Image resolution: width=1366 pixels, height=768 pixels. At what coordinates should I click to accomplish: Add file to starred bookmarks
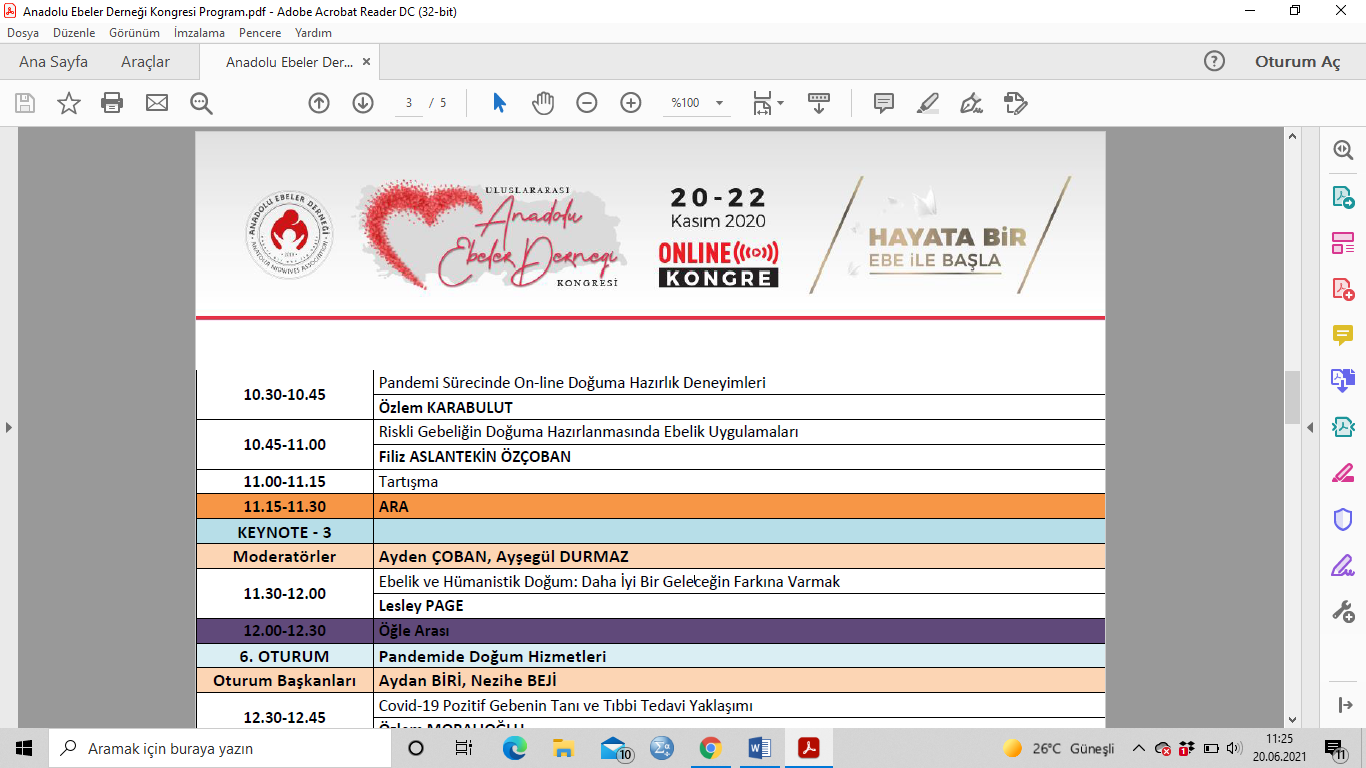(x=68, y=103)
